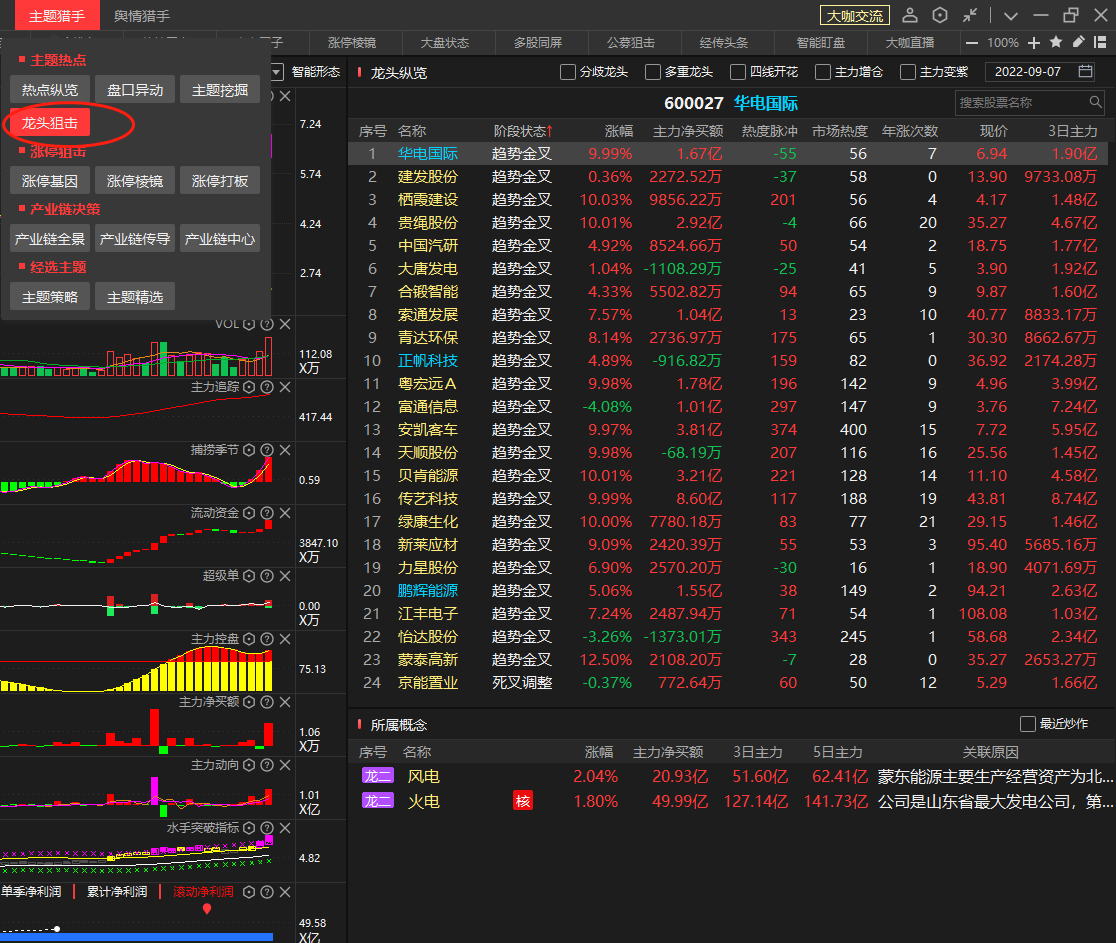
Task: Open the dropdown arrow beside 智能形态
Action: click(277, 72)
